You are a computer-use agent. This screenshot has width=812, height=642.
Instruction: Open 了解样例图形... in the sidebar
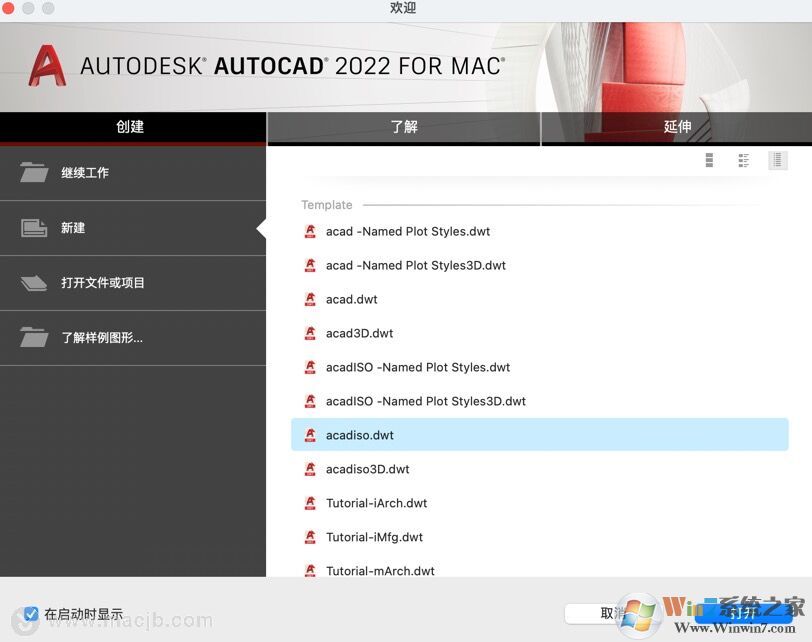click(x=133, y=338)
